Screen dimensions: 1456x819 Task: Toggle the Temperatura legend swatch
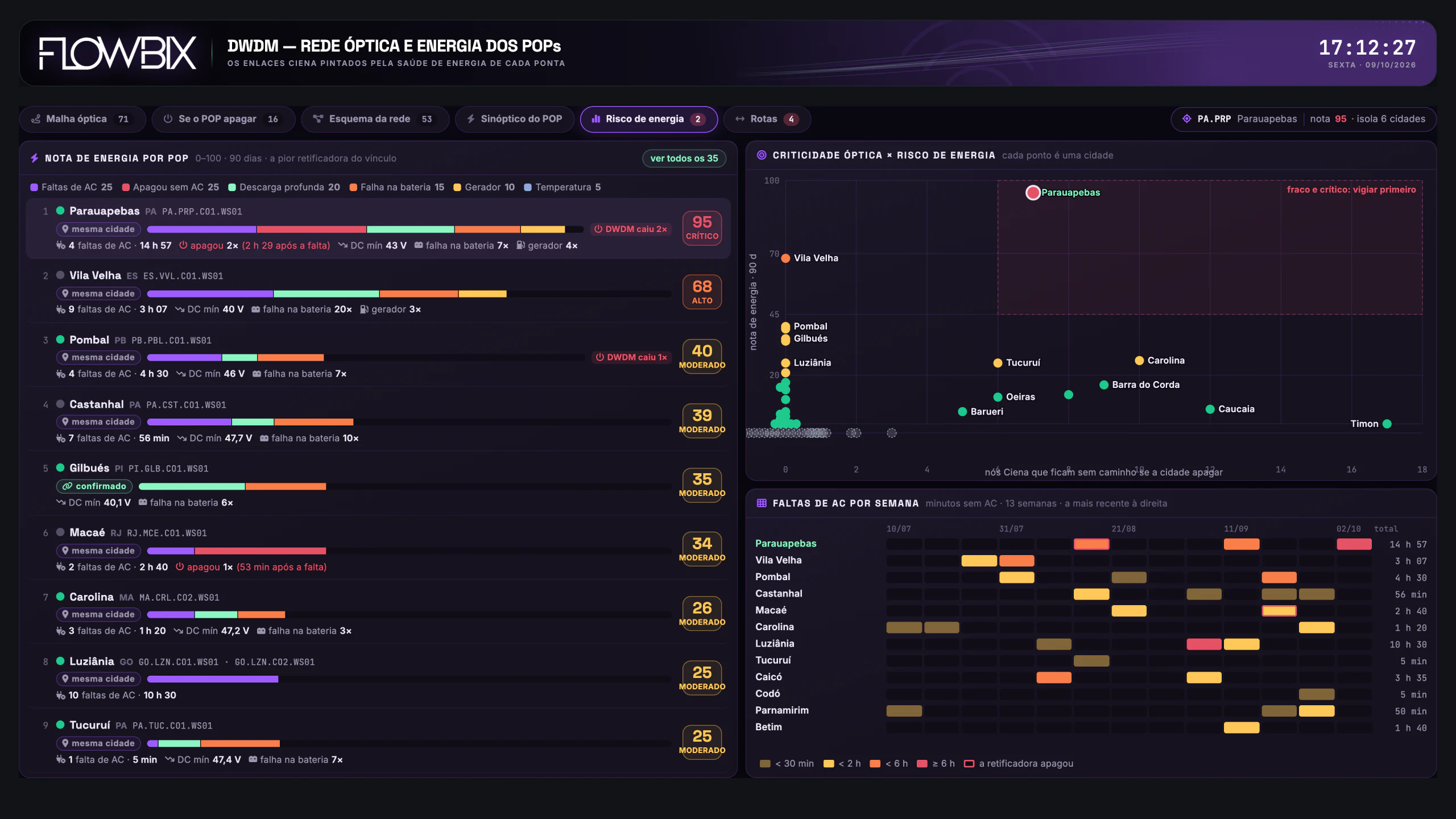click(528, 188)
